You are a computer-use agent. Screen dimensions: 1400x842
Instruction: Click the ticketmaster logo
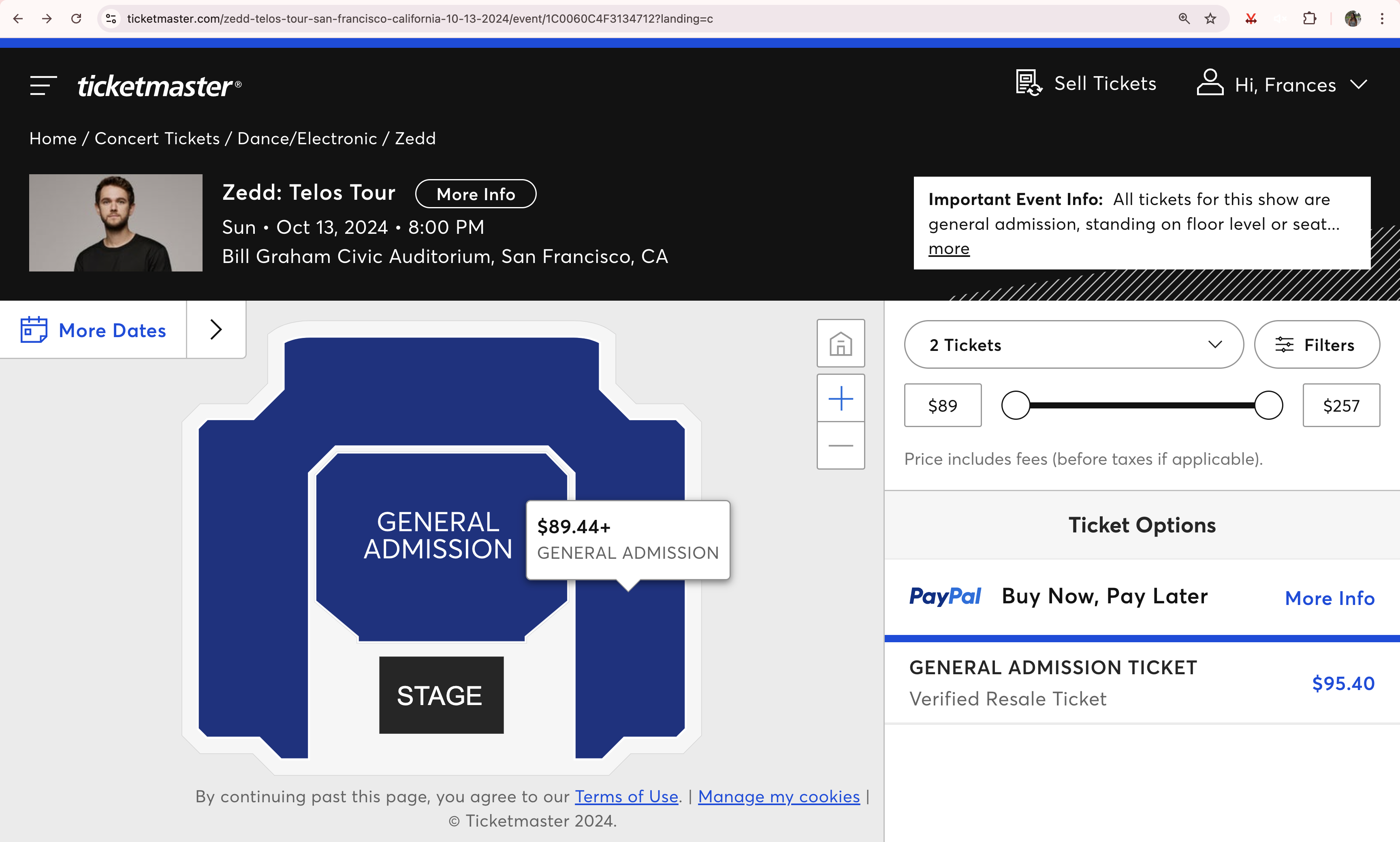pyautogui.click(x=159, y=85)
